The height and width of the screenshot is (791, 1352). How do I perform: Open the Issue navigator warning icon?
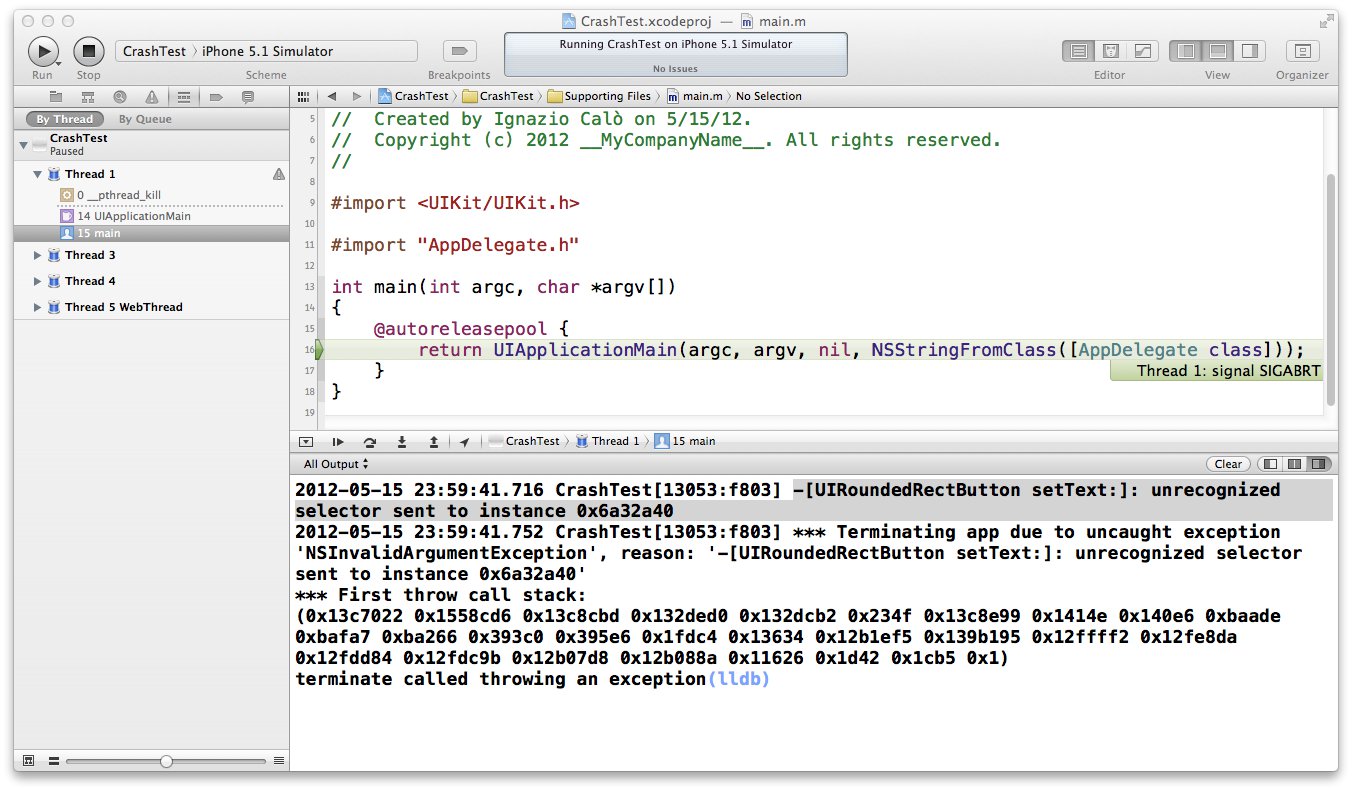point(151,97)
